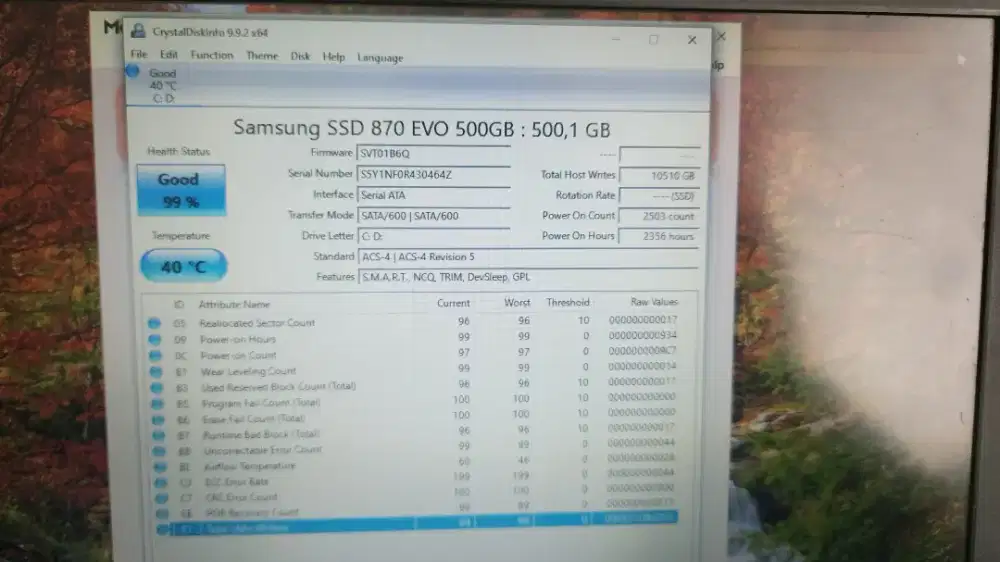Open the Theme menu
The width and height of the screenshot is (1000, 562).
[x=261, y=56]
